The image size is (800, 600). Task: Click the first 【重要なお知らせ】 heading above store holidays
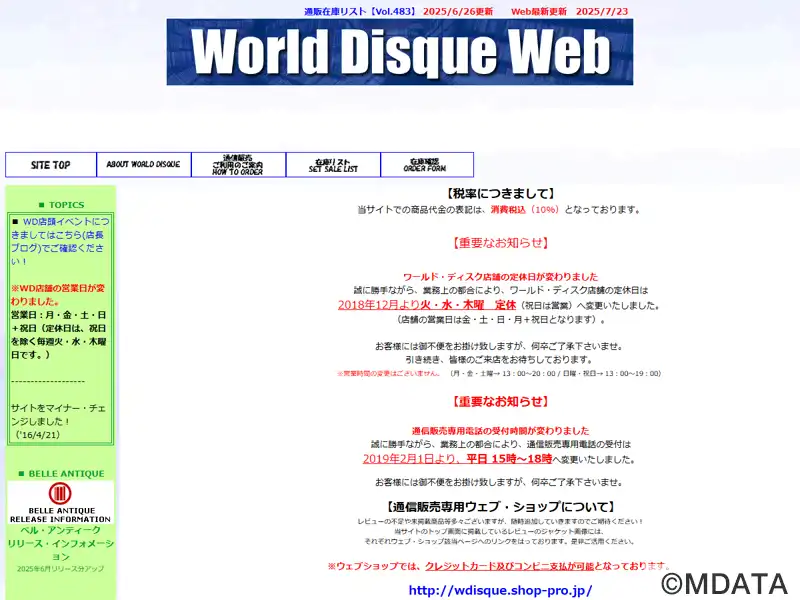[x=500, y=243]
